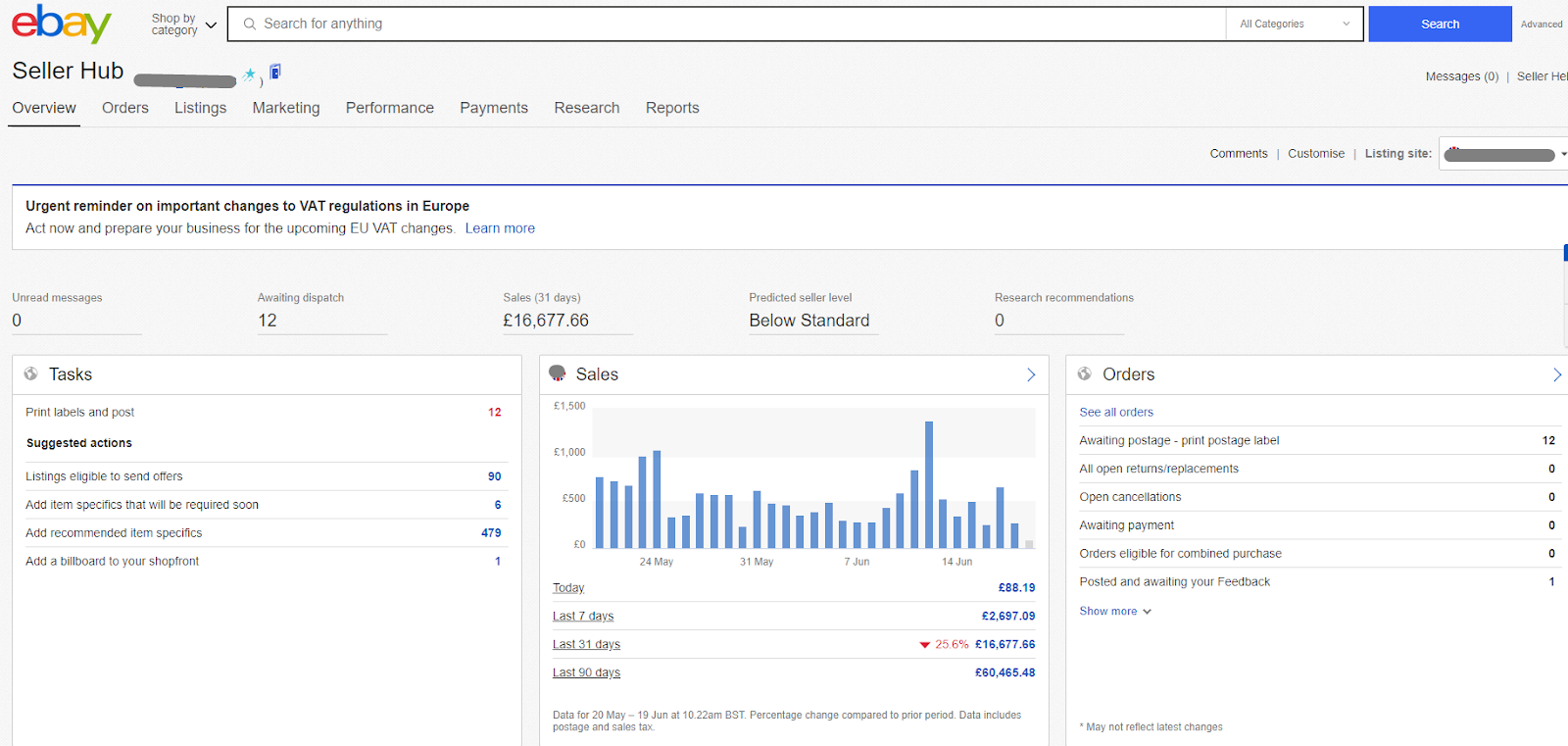Image resolution: width=1568 pixels, height=746 pixels.
Task: Click Unread messages value 0
Action: (x=17, y=321)
